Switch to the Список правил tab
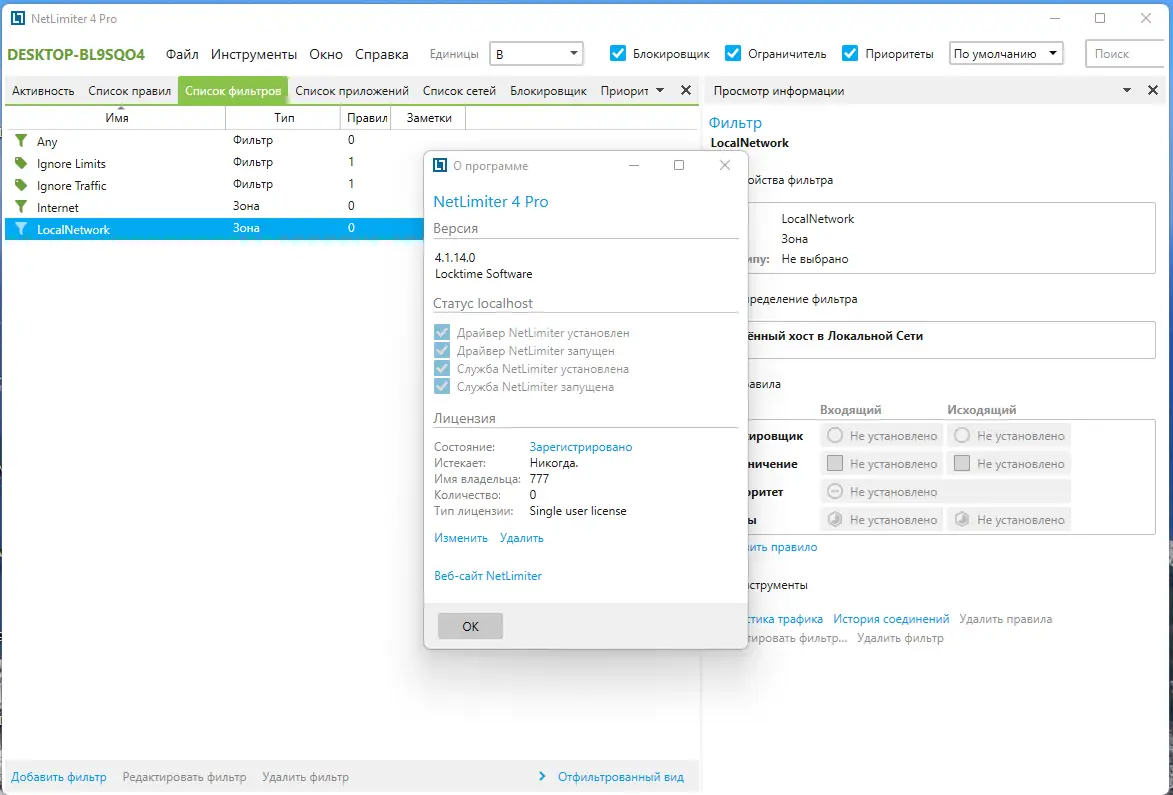The height and width of the screenshot is (795, 1173). 129,90
